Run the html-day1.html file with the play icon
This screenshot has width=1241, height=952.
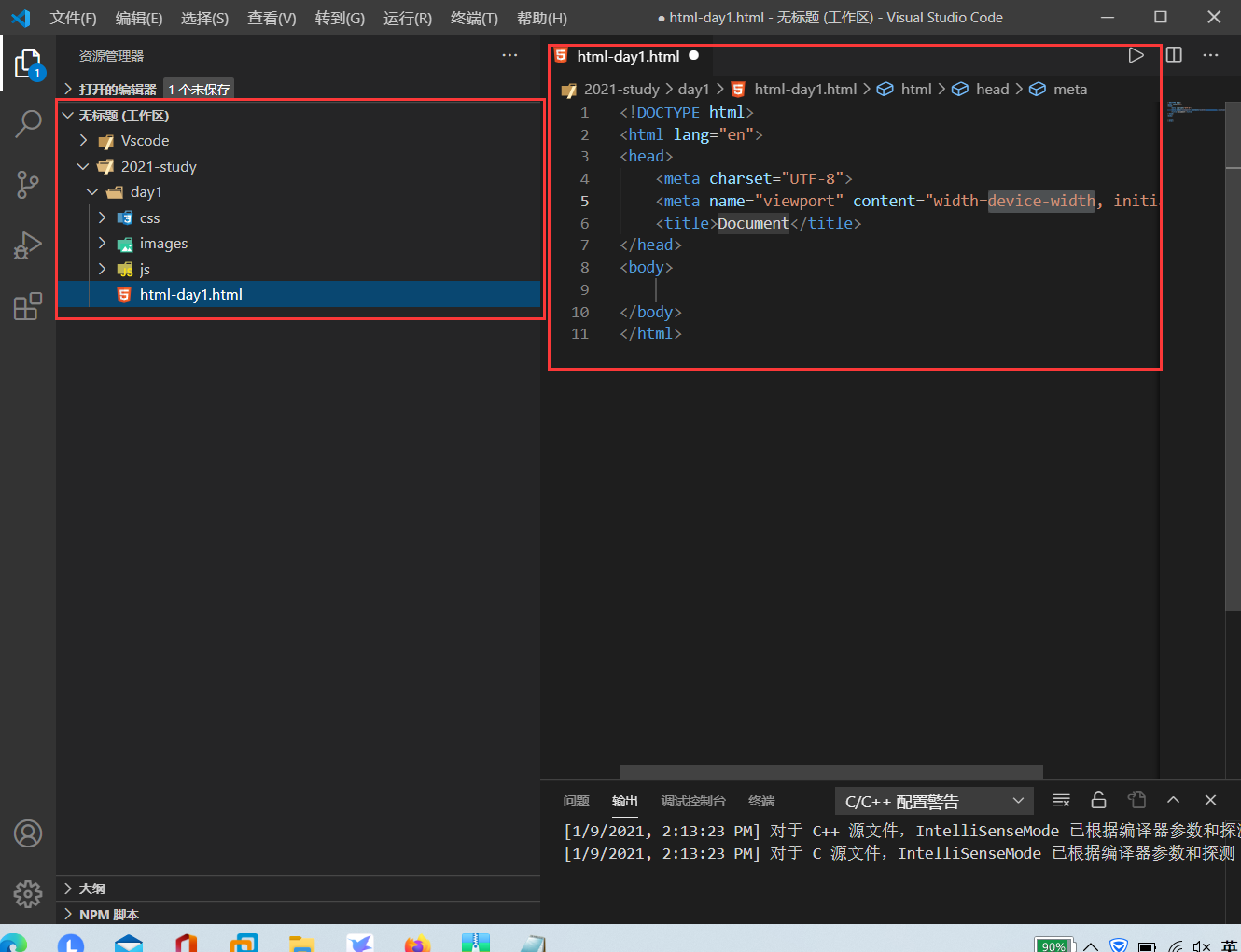1136,55
